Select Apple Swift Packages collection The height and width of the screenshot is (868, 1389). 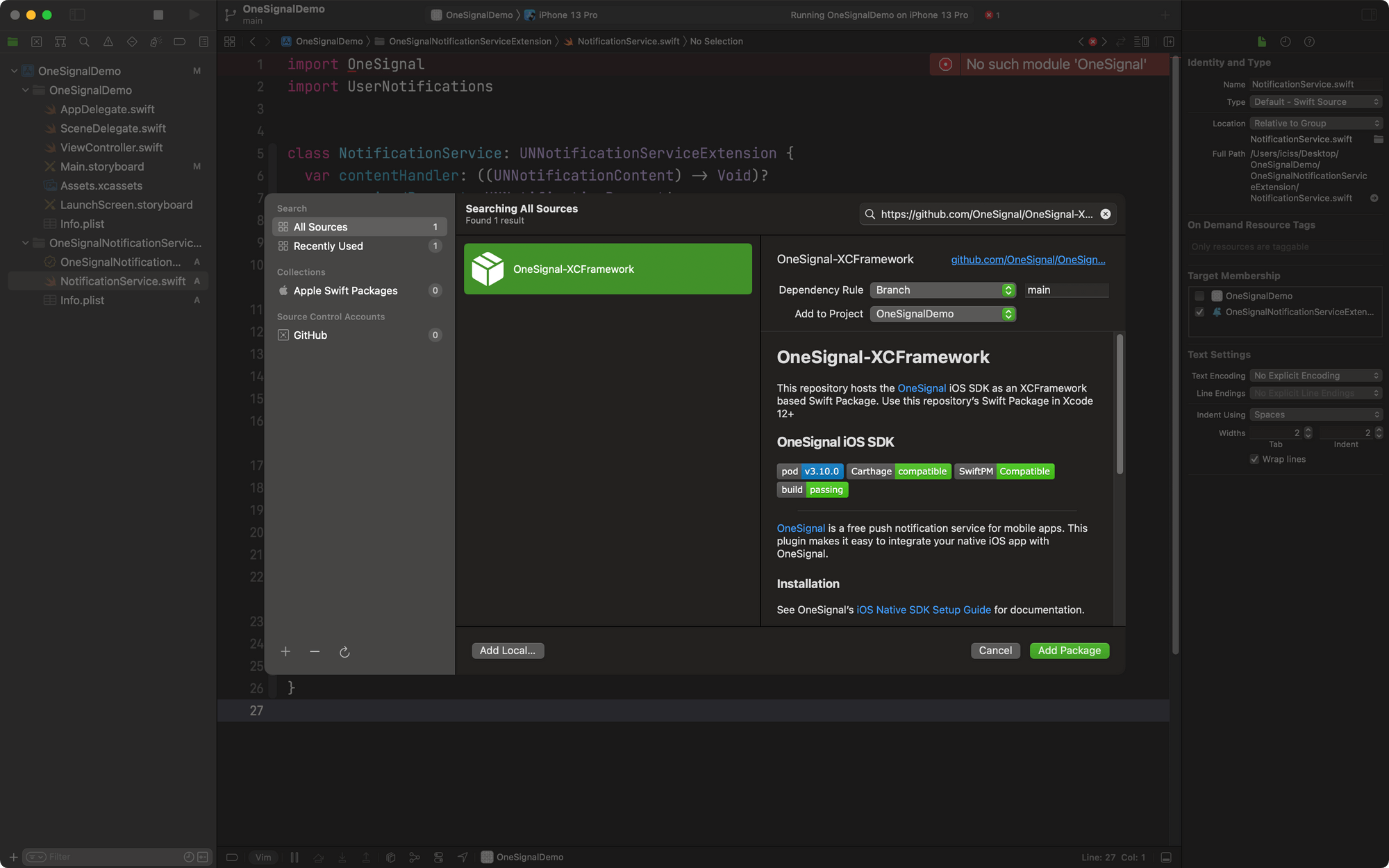[x=345, y=291]
